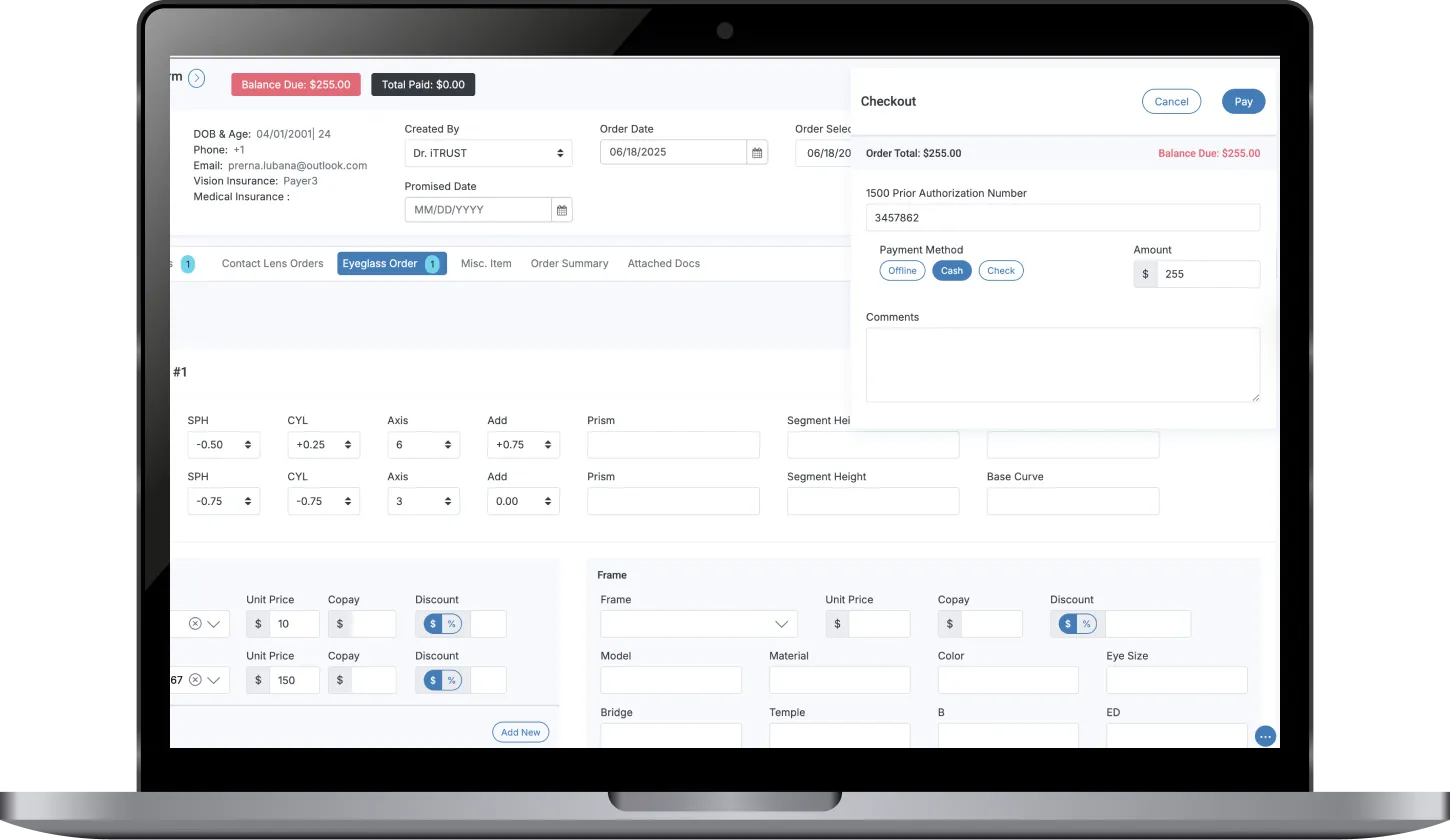Open the SPH dropdown showing -0.50

pyautogui.click(x=223, y=445)
